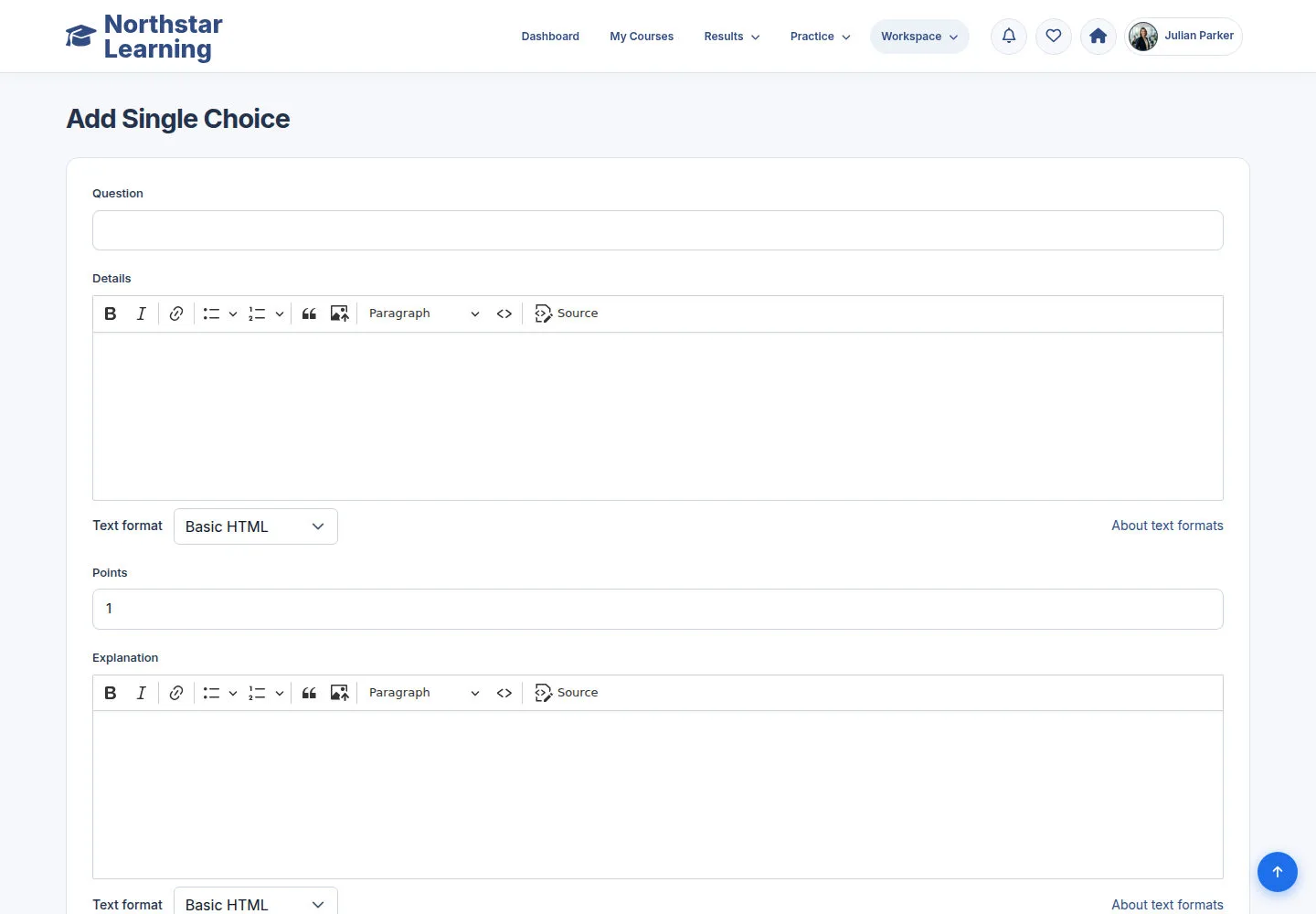The height and width of the screenshot is (914, 1316).
Task: Insert a block quote in the Details editor
Action: point(309,314)
